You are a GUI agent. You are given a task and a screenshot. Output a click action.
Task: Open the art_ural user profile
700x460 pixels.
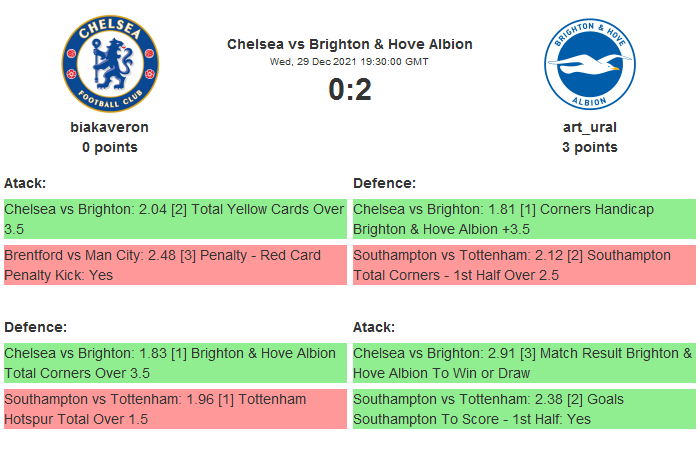[x=589, y=127]
